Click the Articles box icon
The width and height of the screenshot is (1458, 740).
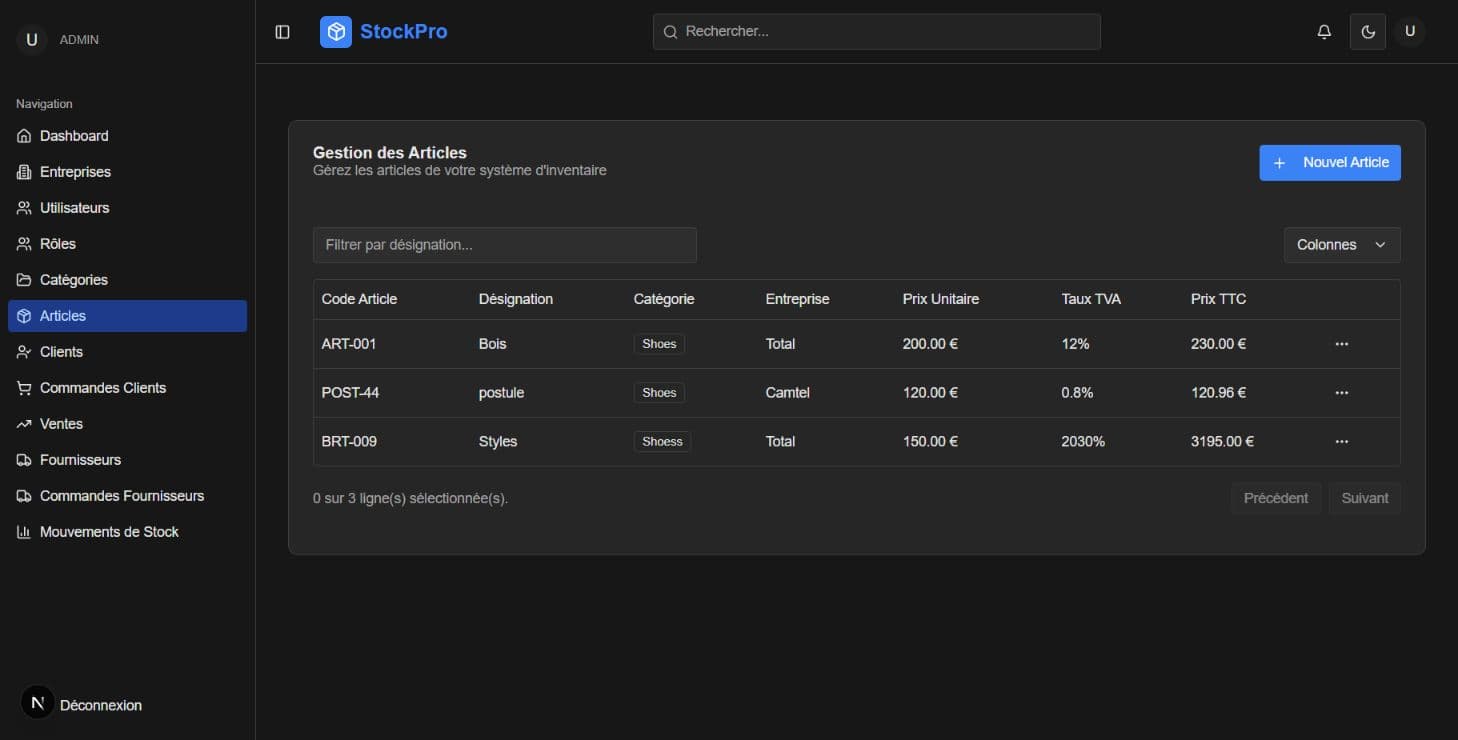24,316
